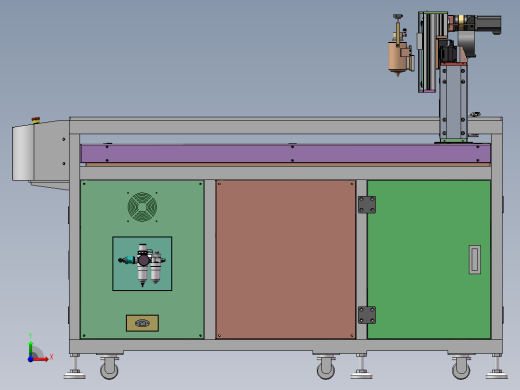Click the red emergency stop button

click(x=36, y=120)
